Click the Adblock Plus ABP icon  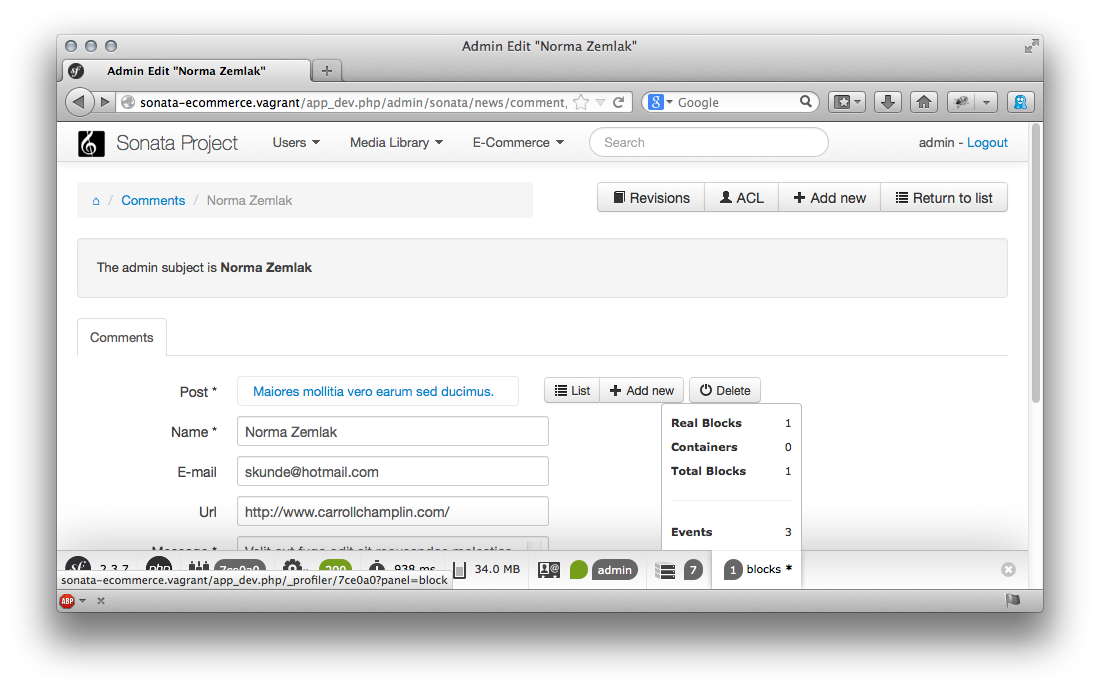coord(67,601)
